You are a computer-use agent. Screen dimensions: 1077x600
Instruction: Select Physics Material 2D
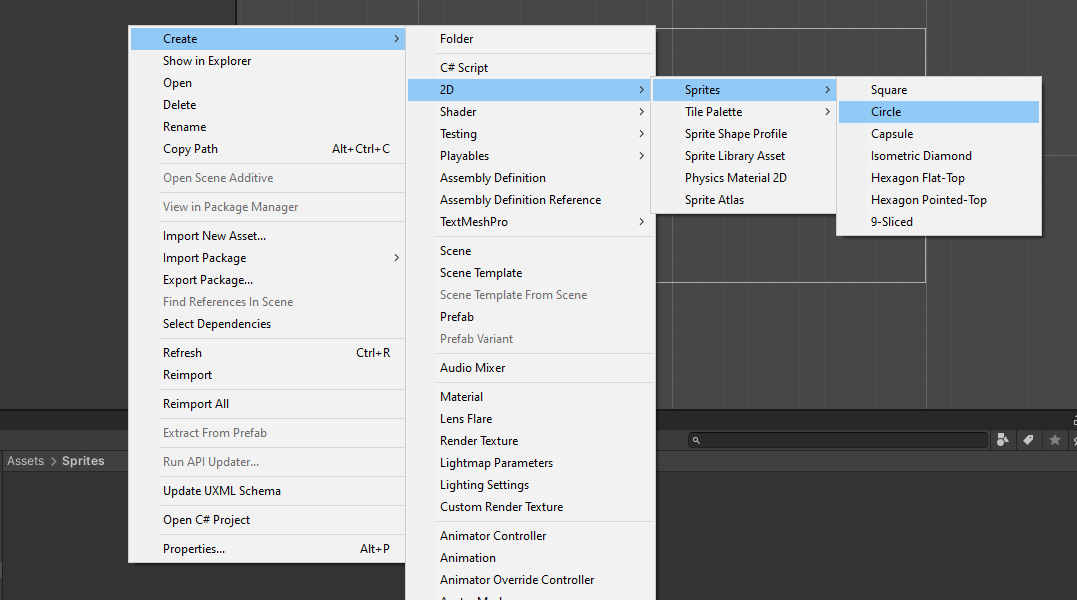coord(735,178)
